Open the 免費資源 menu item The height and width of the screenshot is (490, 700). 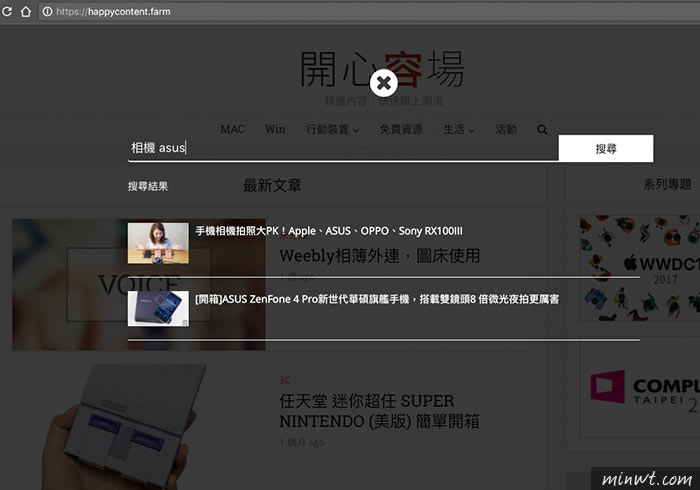(x=401, y=129)
